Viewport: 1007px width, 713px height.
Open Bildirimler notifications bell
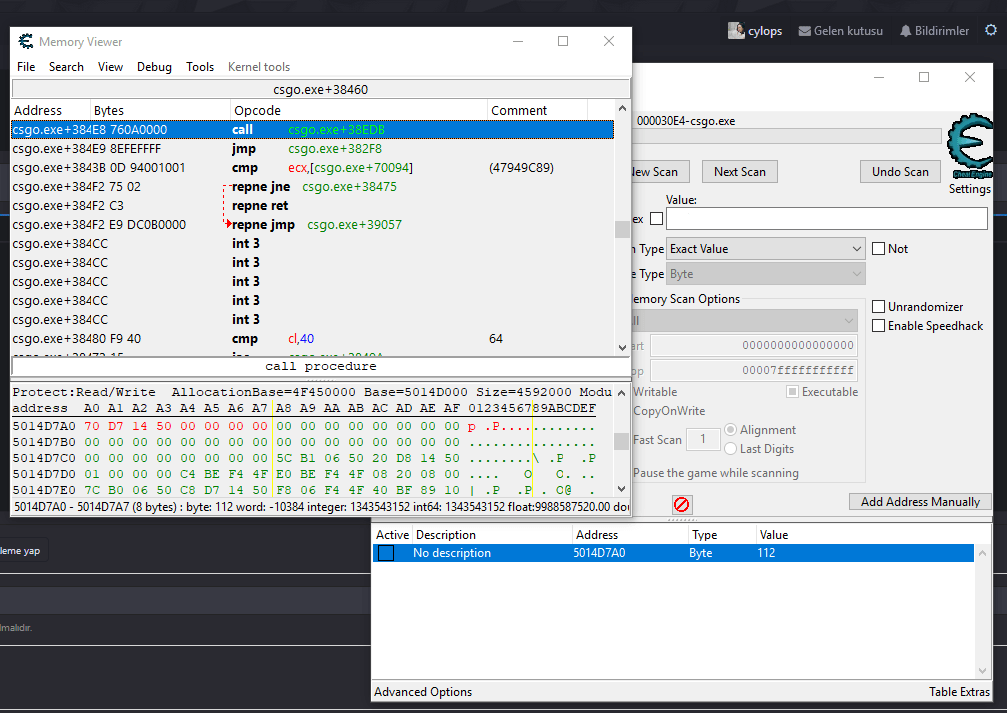934,31
